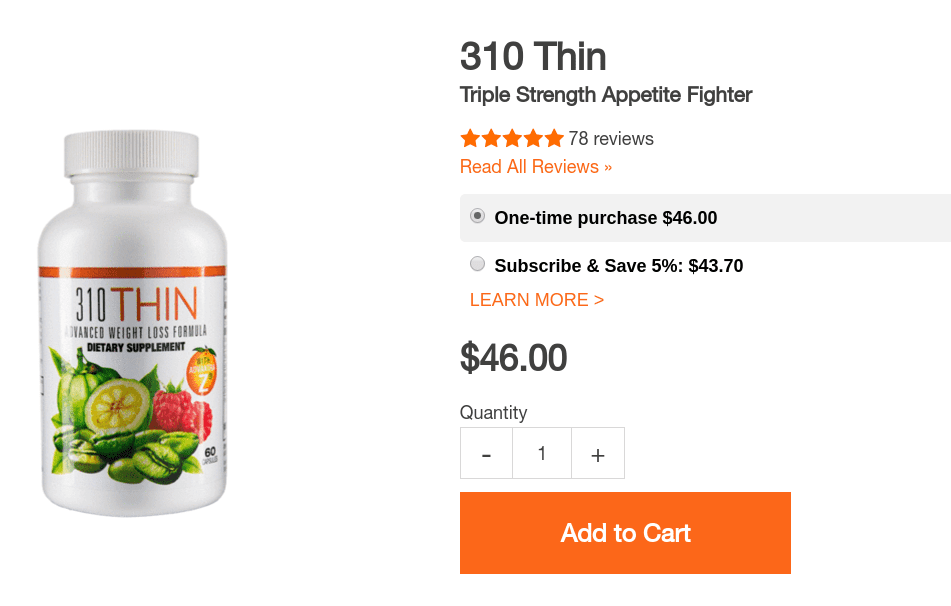Click the first rating star
The image size is (951, 606).
tap(470, 139)
